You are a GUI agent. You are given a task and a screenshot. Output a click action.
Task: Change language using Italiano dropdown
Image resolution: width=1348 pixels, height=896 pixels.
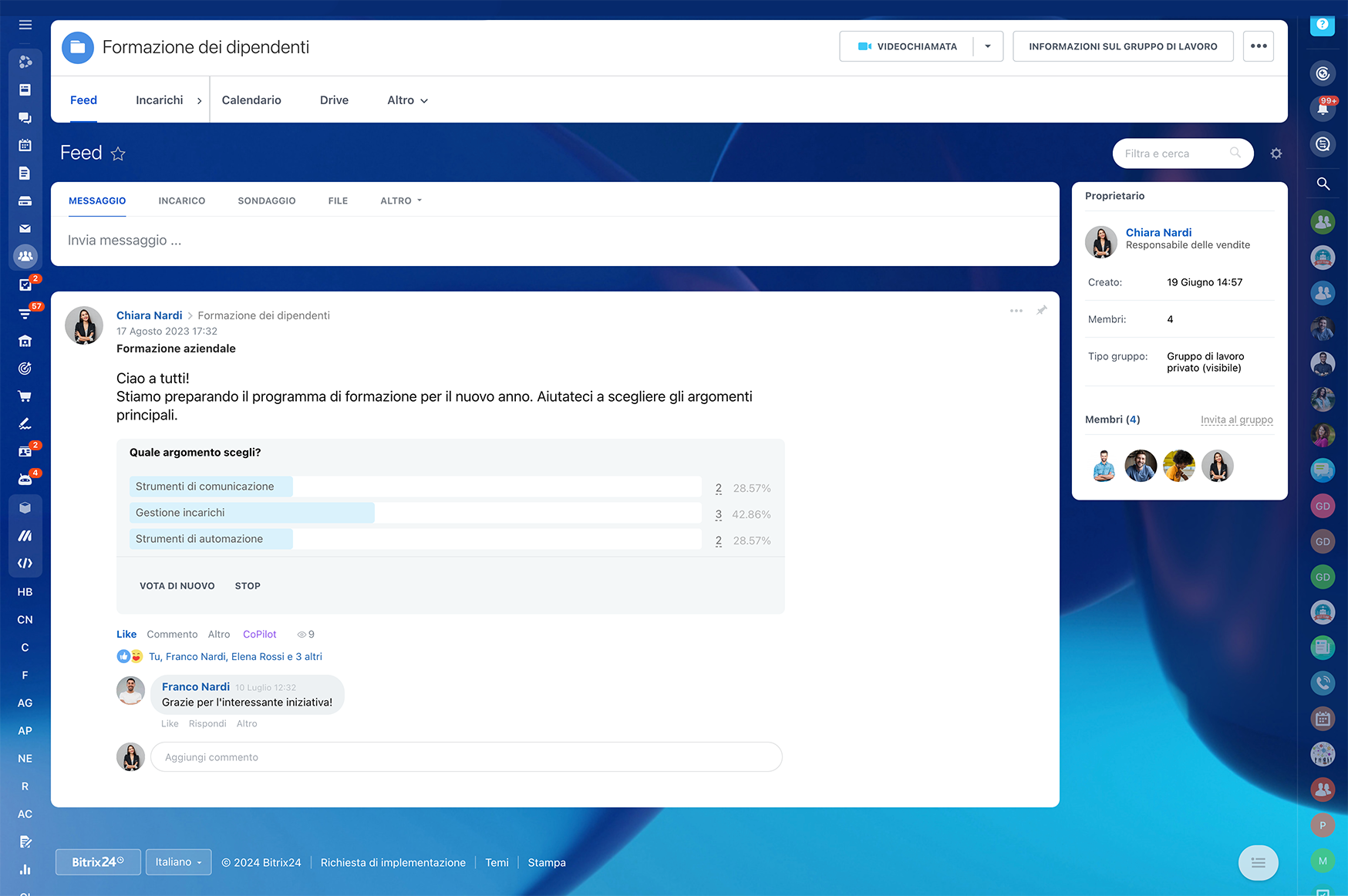[178, 862]
